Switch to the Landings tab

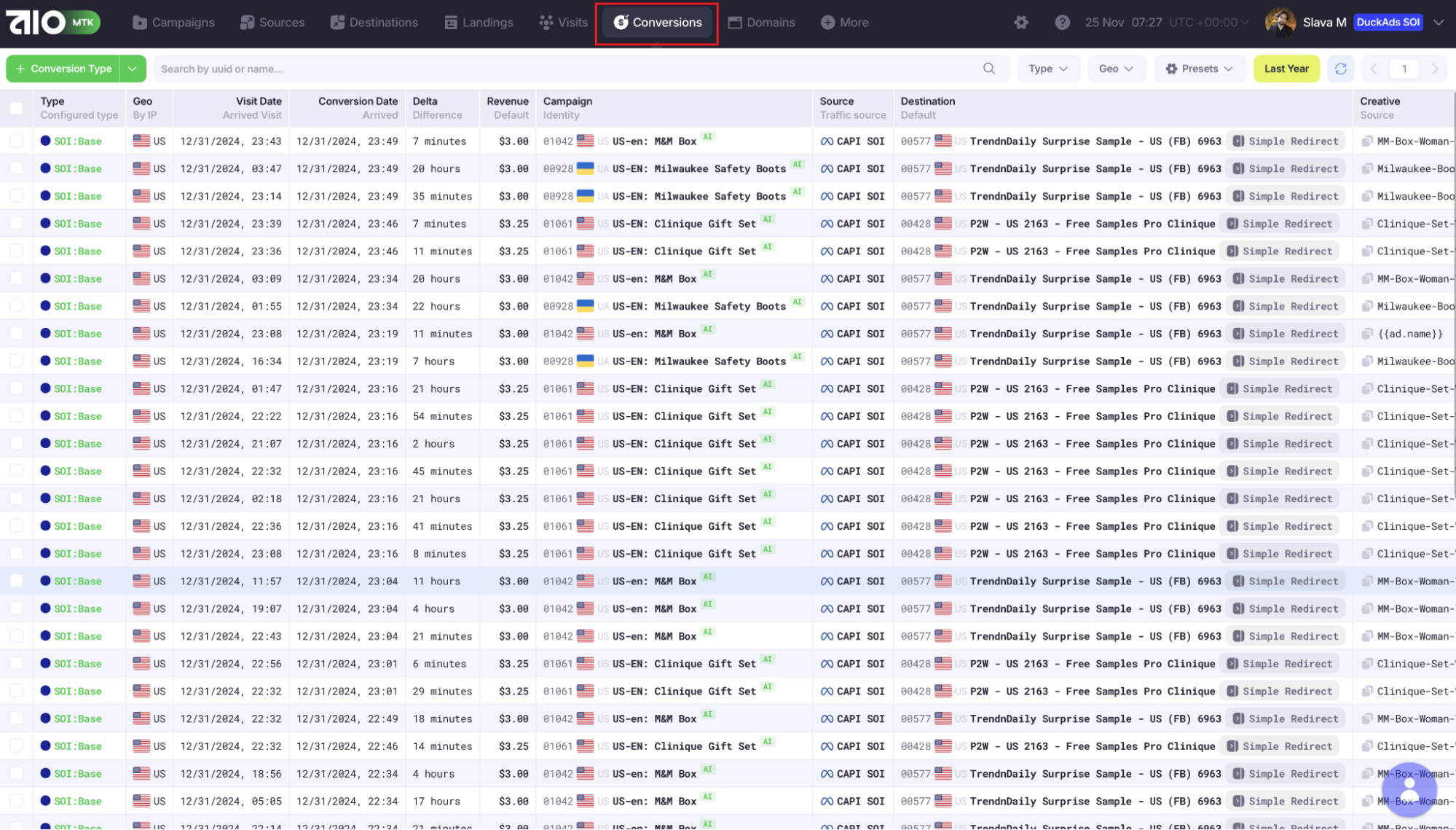(x=479, y=23)
